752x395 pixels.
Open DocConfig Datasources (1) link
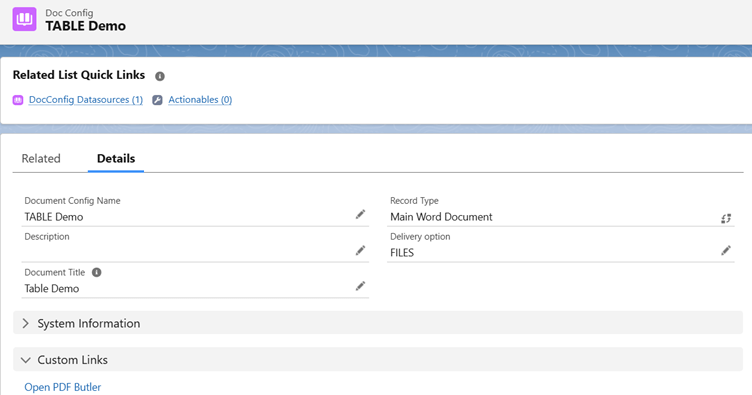point(86,100)
